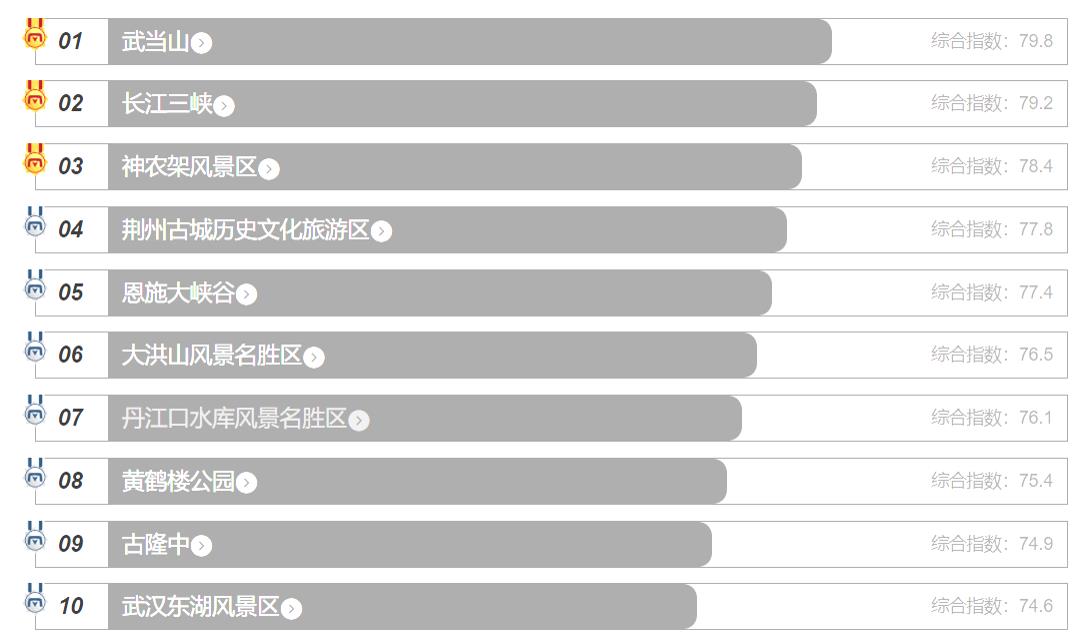Screen dimensions: 1086x641
Task: Expand details arrow beside 神农架风景区
Action: point(269,169)
